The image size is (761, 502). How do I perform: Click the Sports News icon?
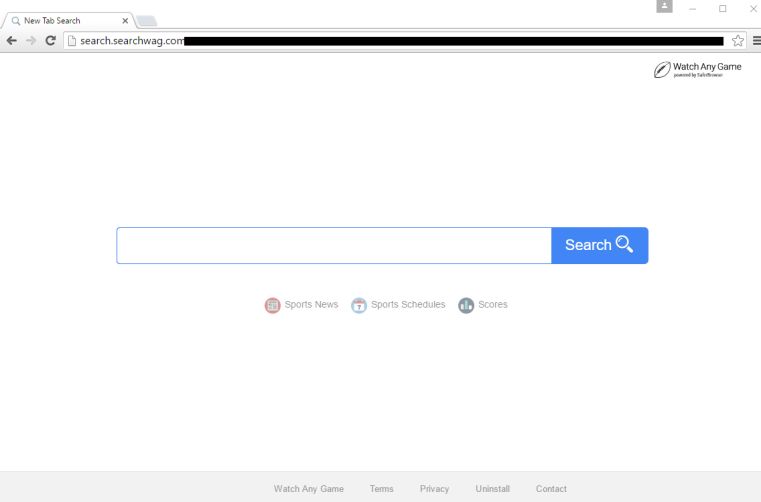tap(272, 305)
